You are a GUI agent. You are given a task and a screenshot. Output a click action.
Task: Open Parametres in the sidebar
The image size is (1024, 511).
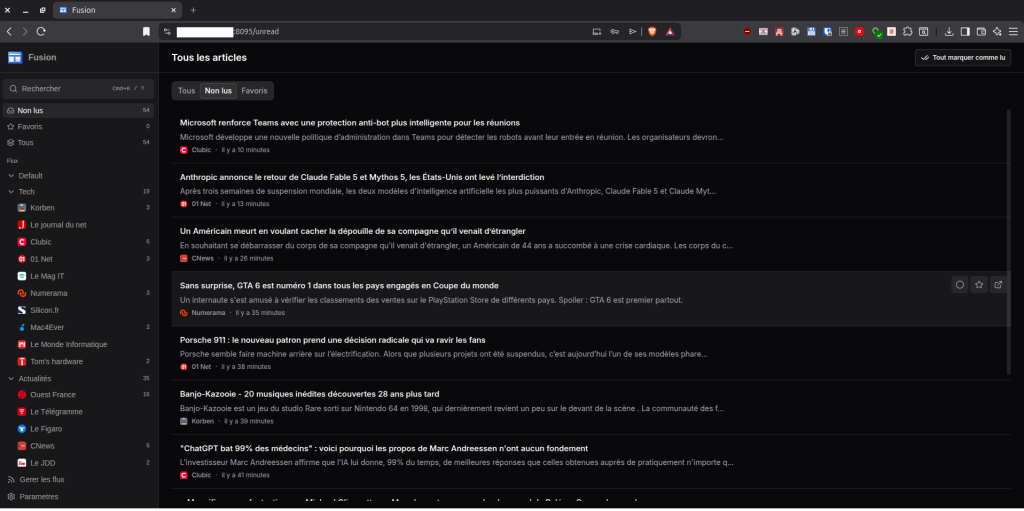78,497
